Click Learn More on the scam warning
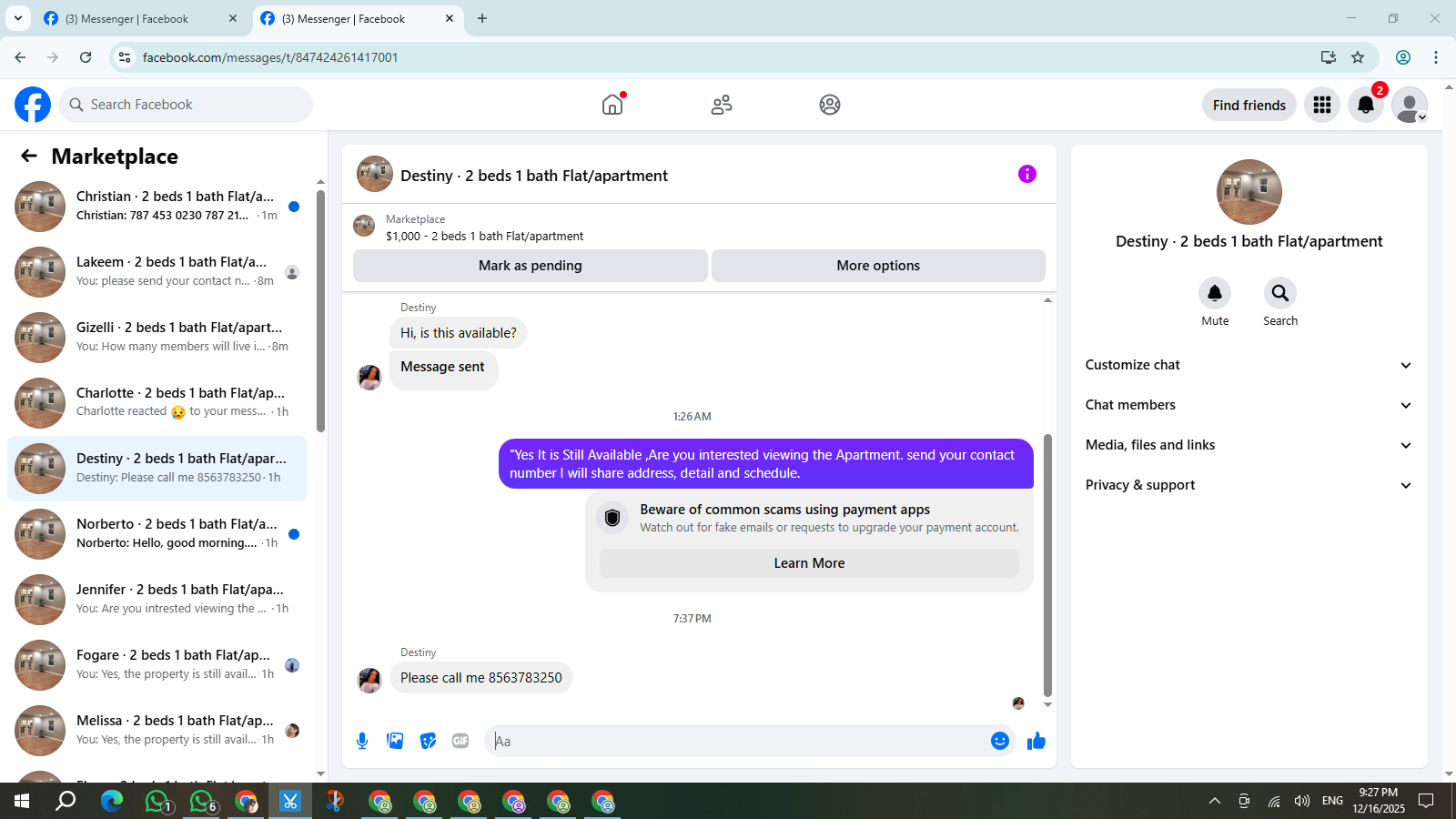This screenshot has width=1456, height=819. (809, 563)
